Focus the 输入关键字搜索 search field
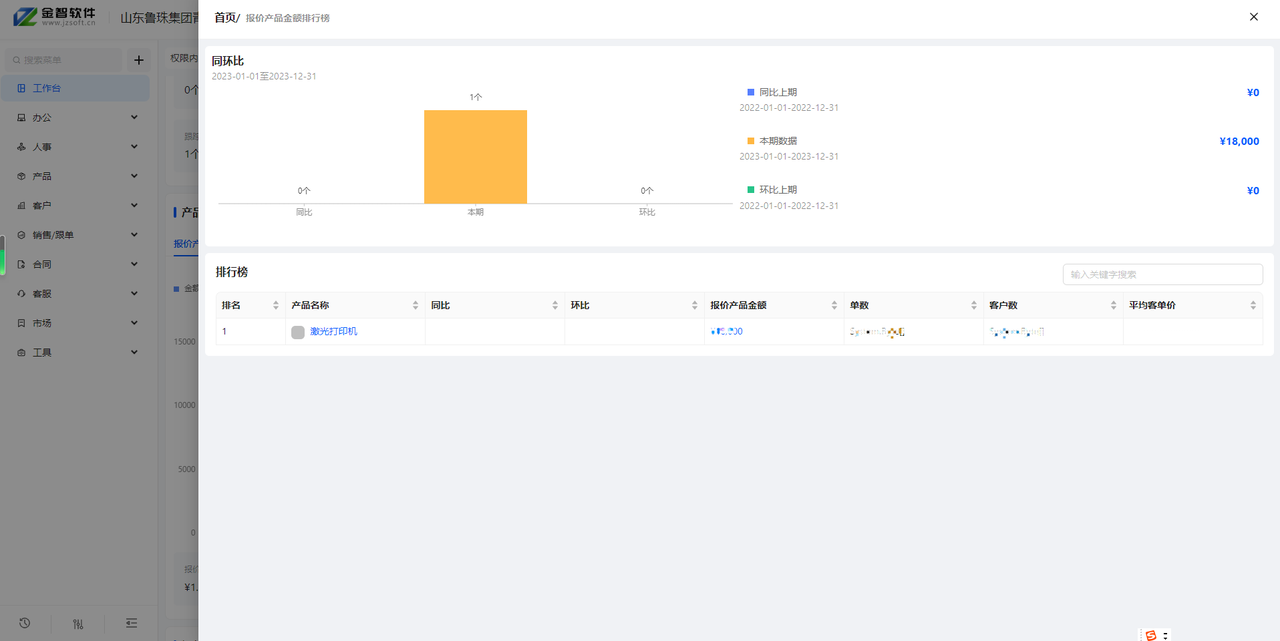Image resolution: width=1280 pixels, height=641 pixels. click(x=1162, y=274)
